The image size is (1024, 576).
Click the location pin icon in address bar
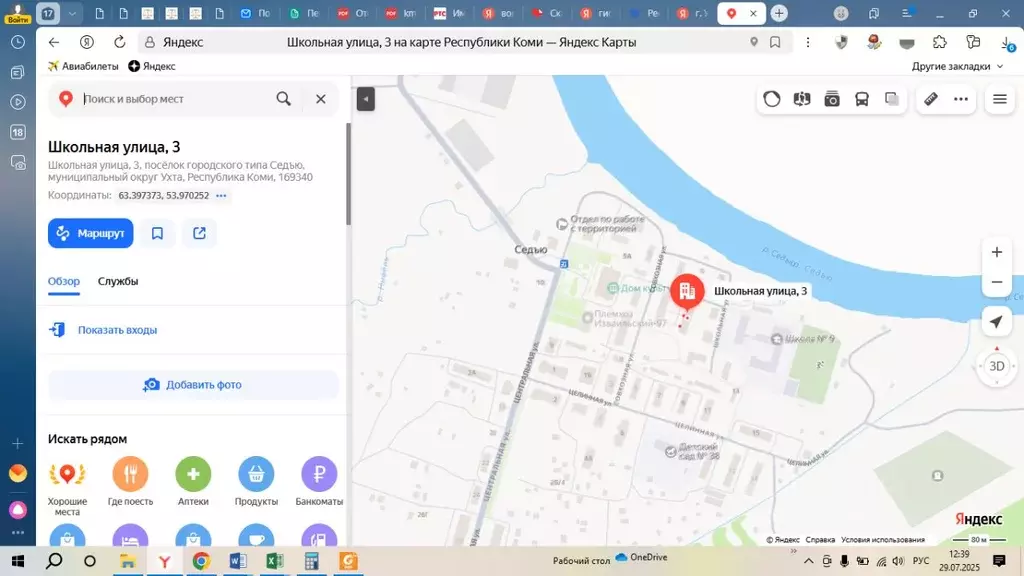pos(754,42)
